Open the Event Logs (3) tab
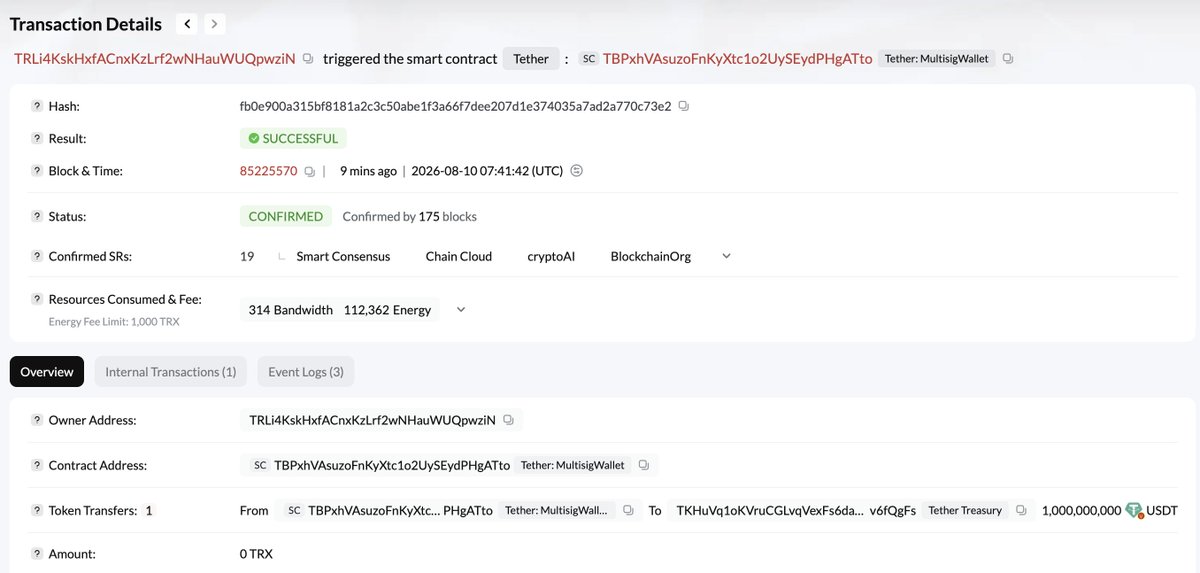Image resolution: width=1200 pixels, height=573 pixels. pos(306,372)
